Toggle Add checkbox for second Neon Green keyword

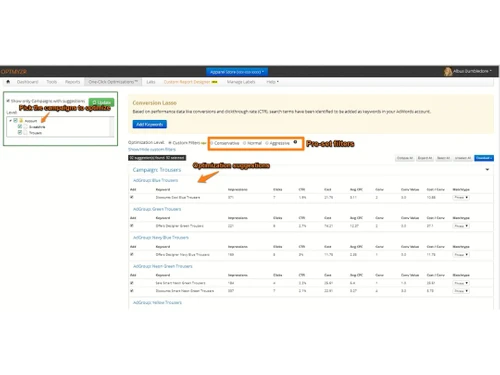pos(132,291)
